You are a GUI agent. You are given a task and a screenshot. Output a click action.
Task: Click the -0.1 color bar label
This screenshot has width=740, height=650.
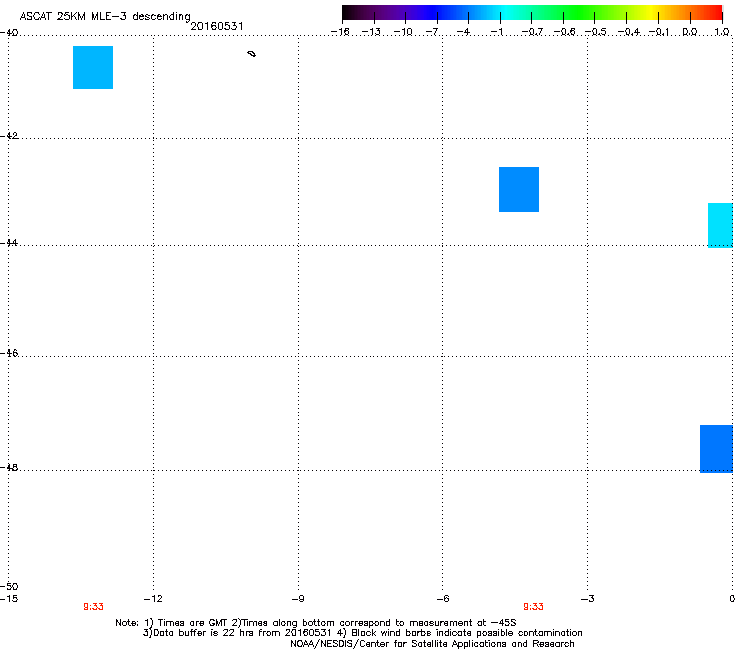(659, 32)
